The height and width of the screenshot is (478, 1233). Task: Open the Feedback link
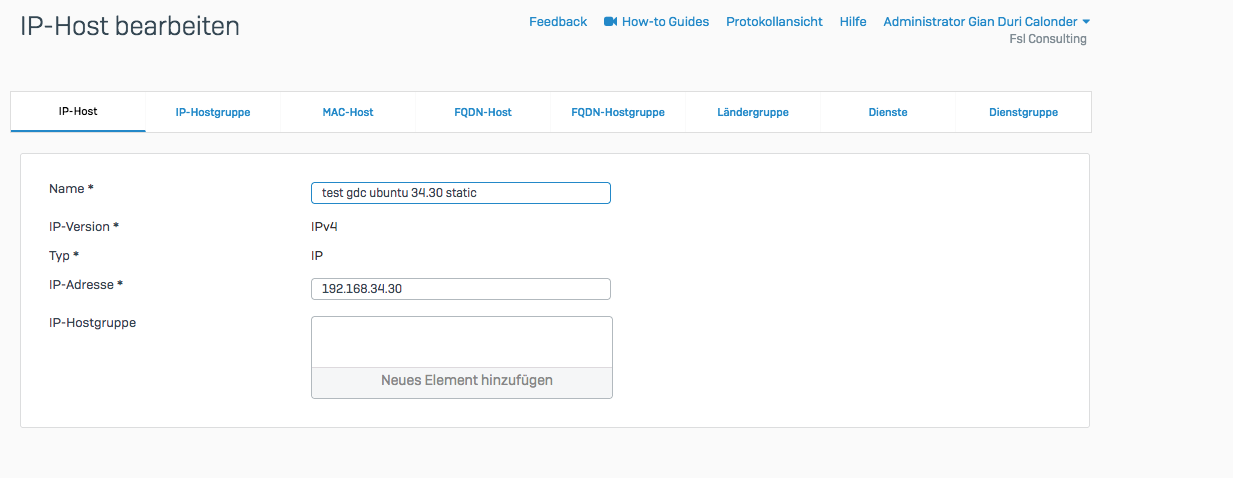click(x=557, y=22)
